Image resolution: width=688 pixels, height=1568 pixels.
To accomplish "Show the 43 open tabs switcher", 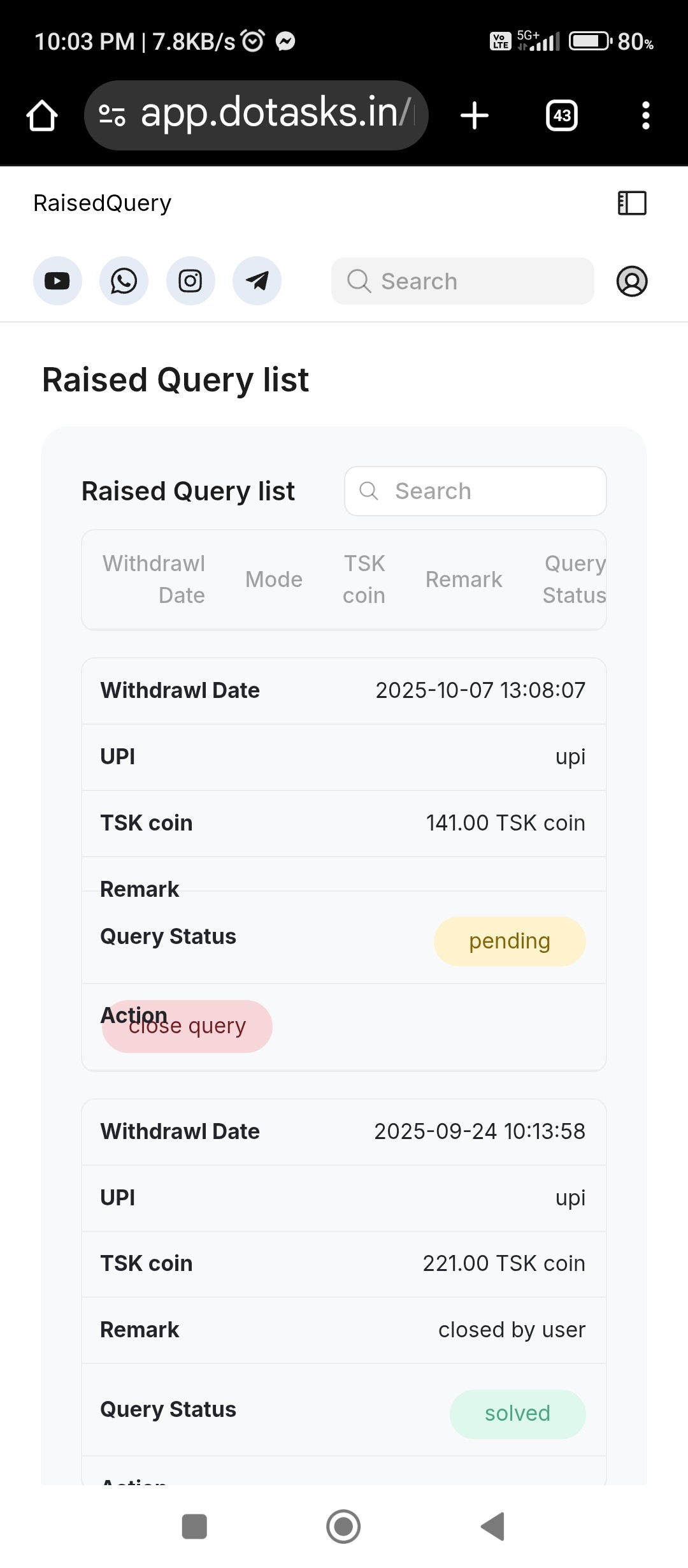I will point(562,115).
